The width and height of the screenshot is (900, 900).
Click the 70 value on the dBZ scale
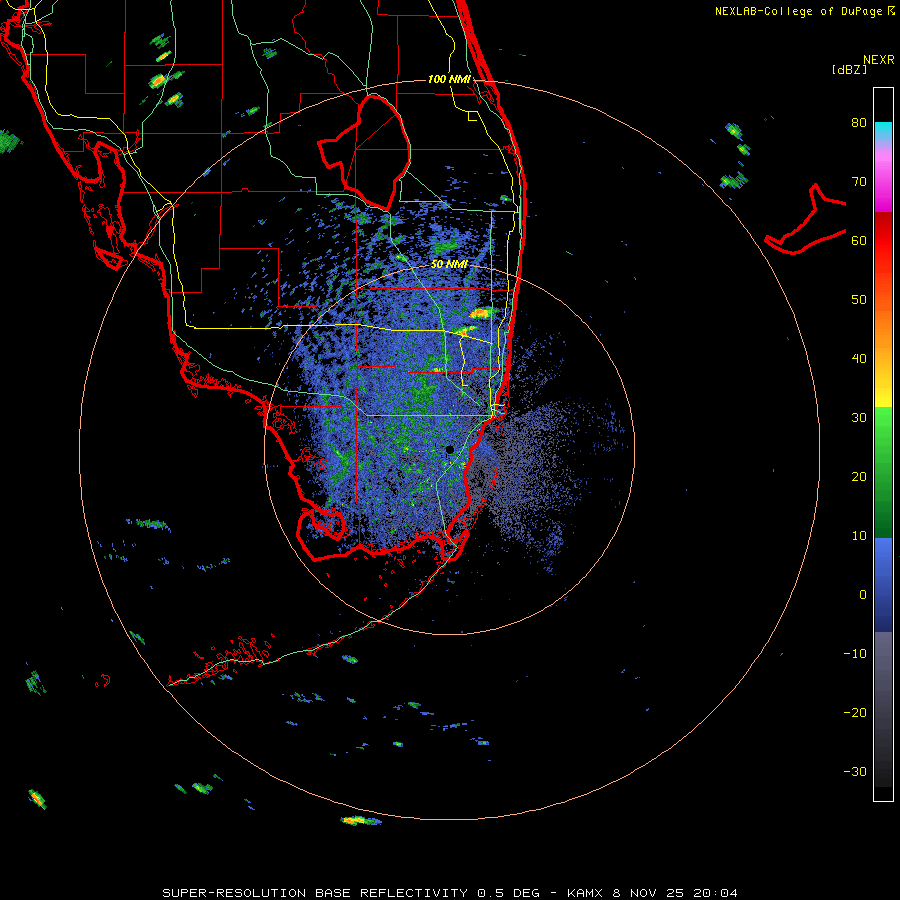pos(859,182)
